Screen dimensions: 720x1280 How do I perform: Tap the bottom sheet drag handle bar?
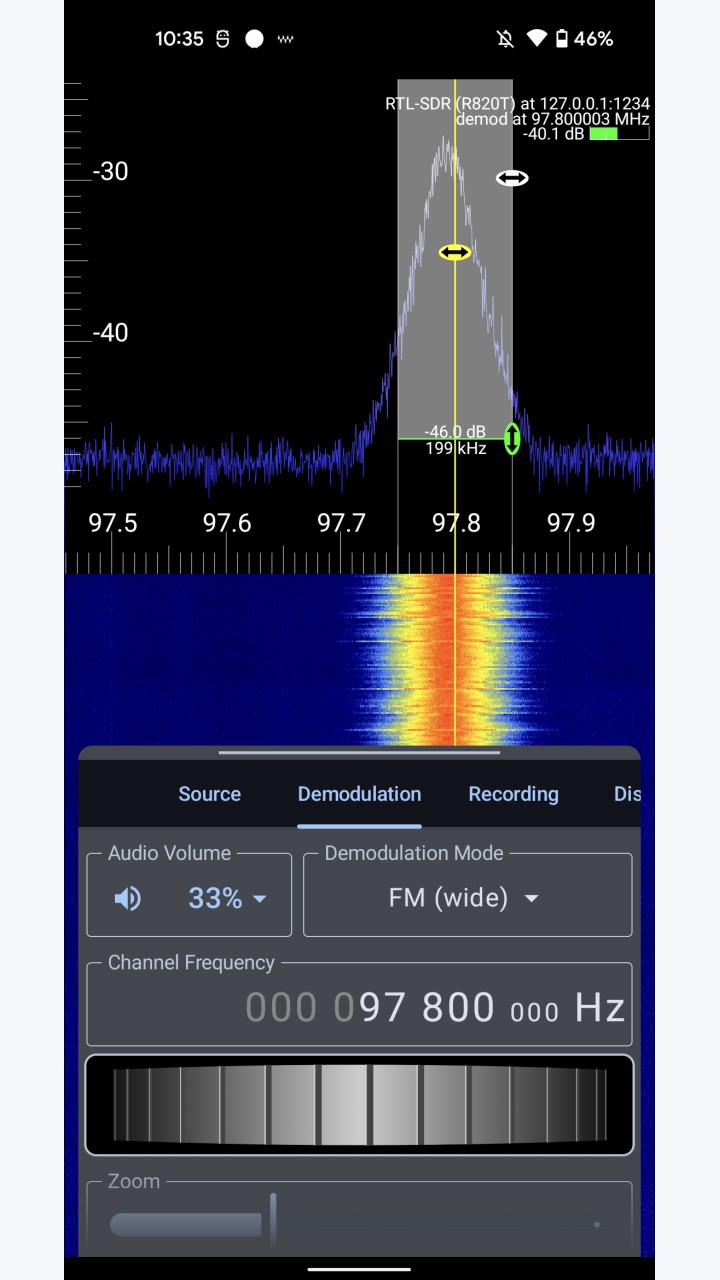[x=359, y=753]
